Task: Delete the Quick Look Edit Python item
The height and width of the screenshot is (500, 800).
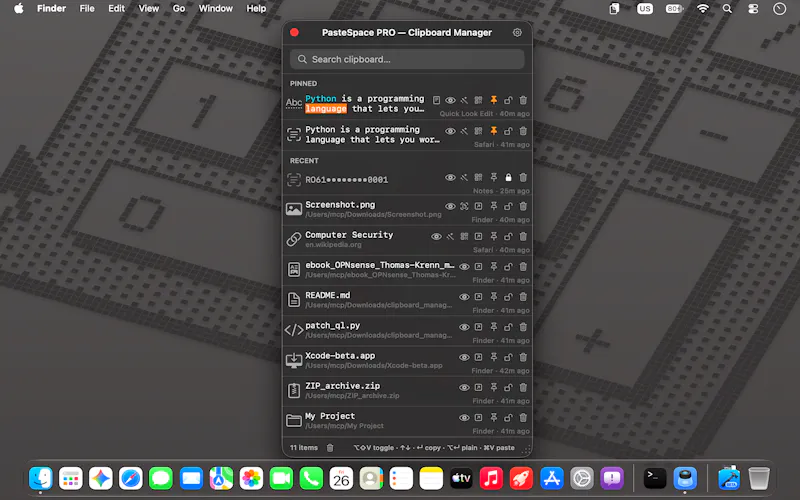Action: pos(523,101)
